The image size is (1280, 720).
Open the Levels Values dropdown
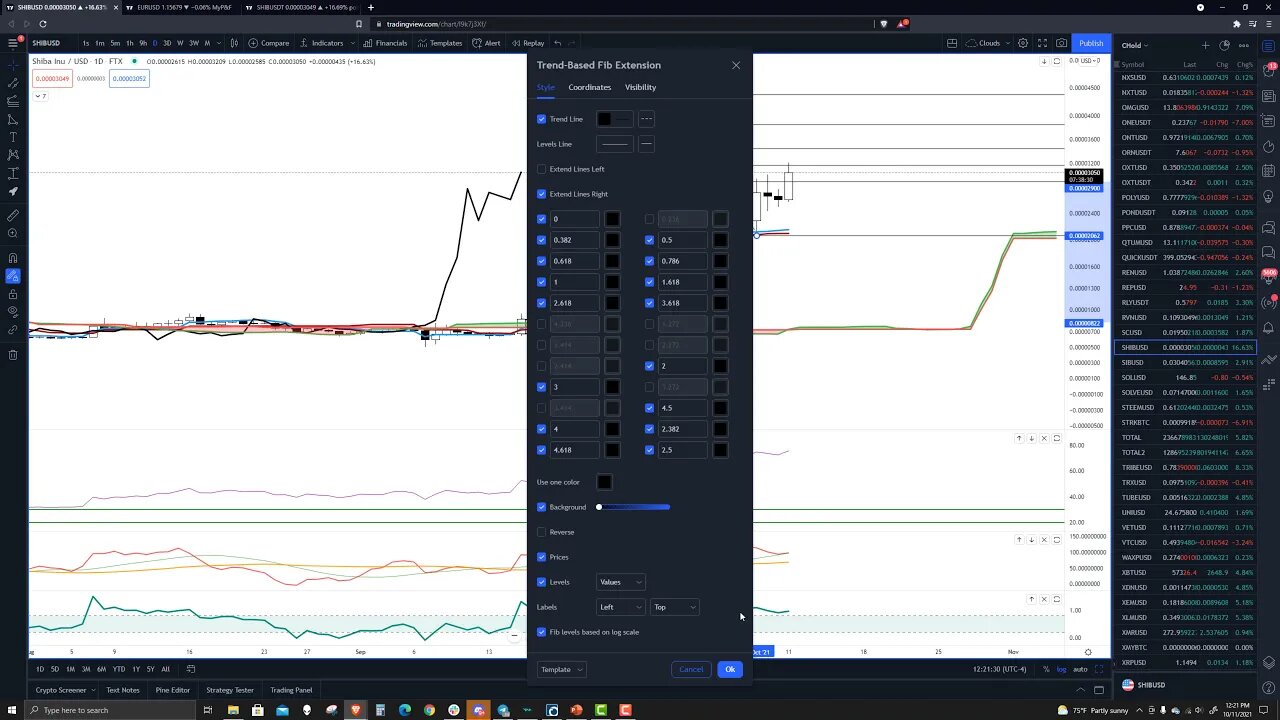coord(620,582)
